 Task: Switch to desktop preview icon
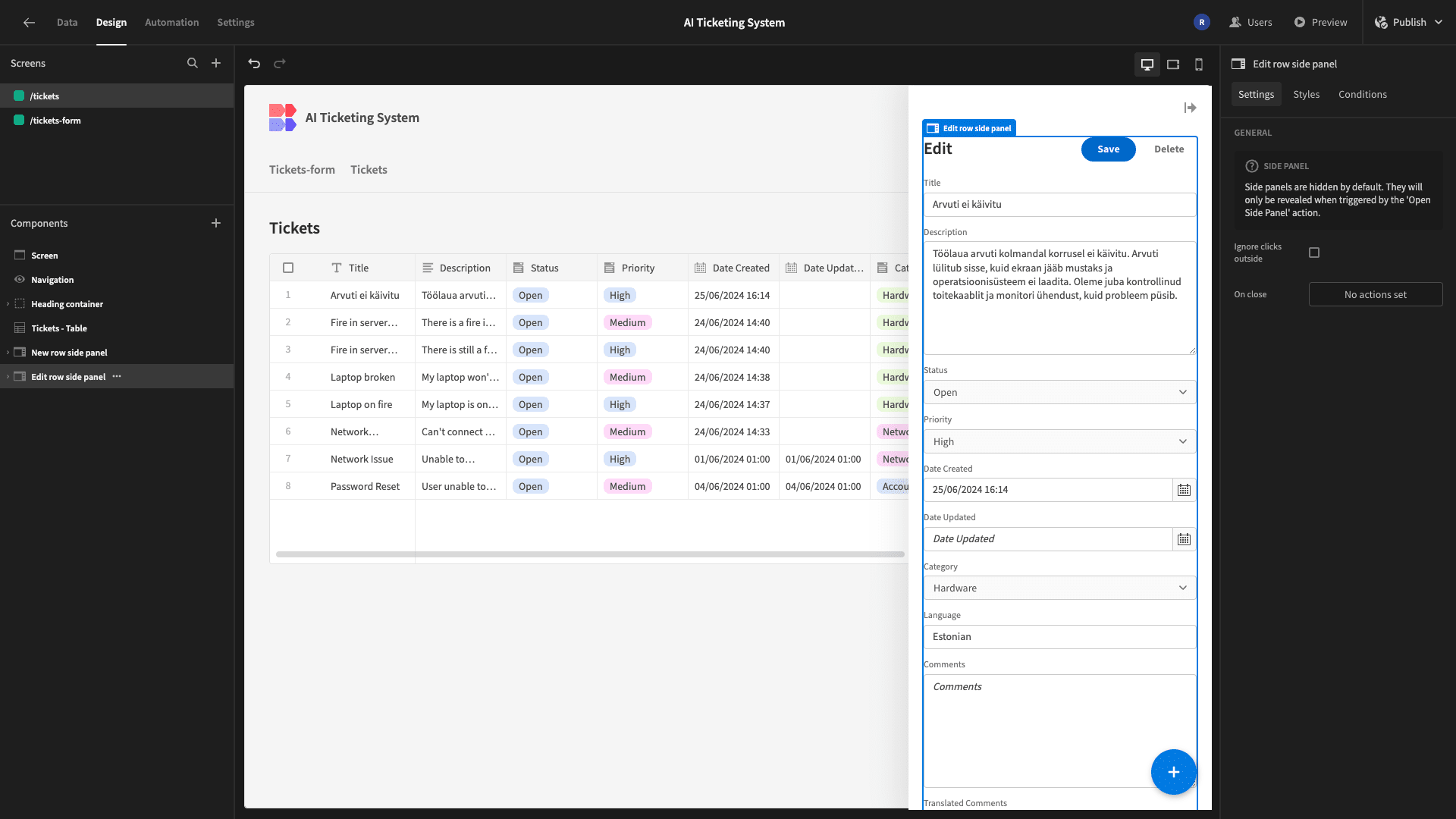(x=1147, y=64)
